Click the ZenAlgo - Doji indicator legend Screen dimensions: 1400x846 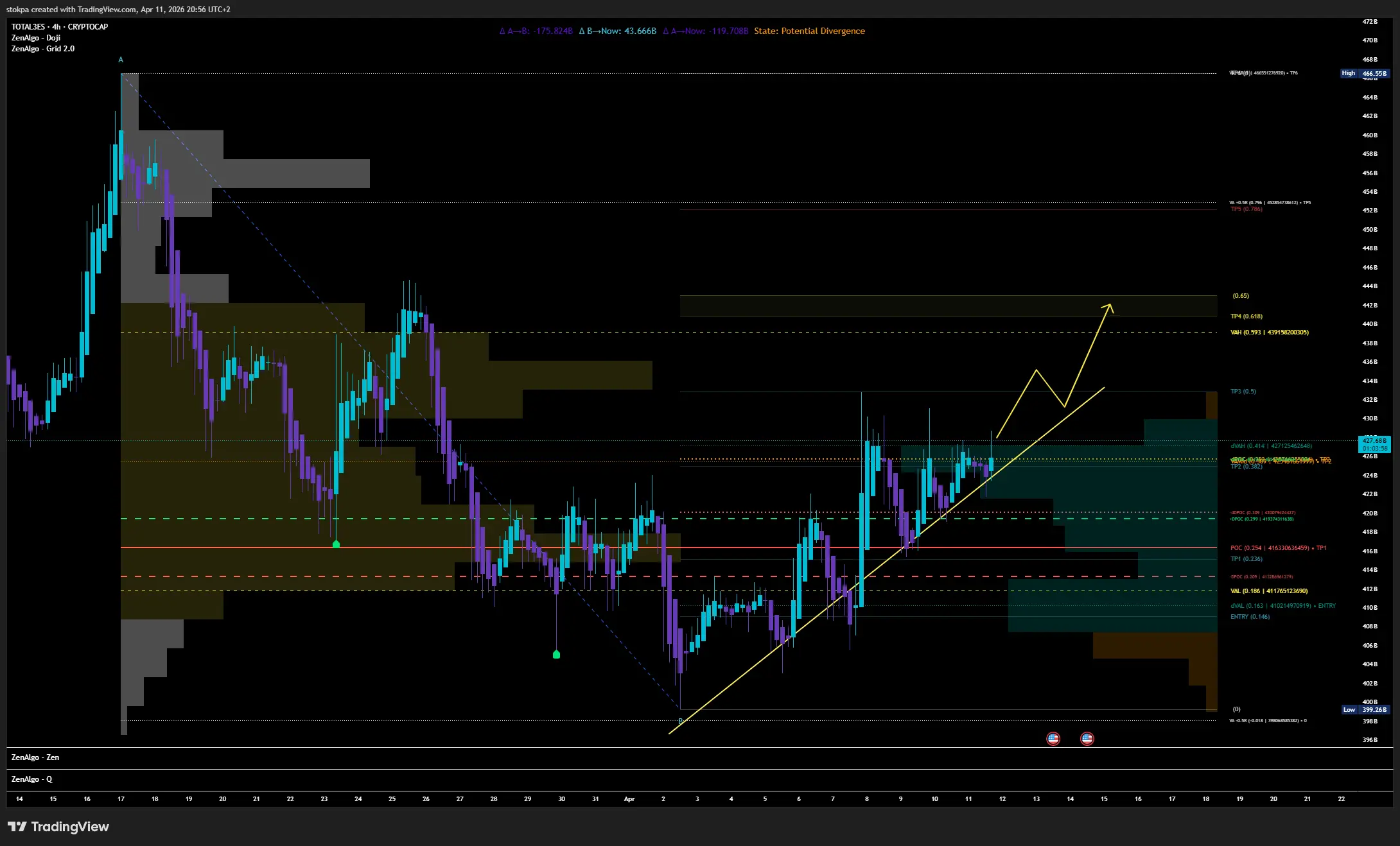tap(36, 38)
